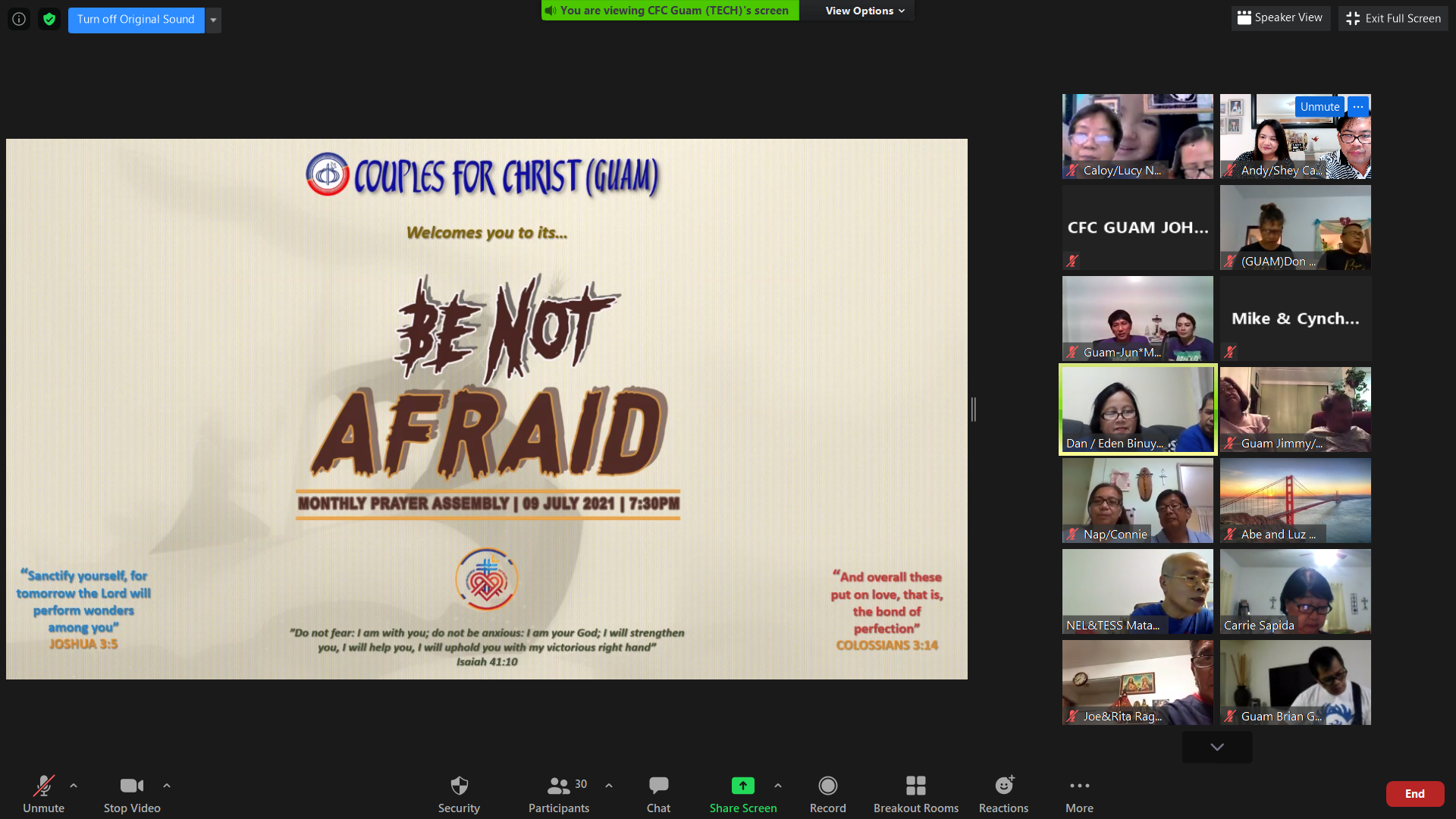
Task: Expand Participants options caret
Action: pyautogui.click(x=609, y=786)
